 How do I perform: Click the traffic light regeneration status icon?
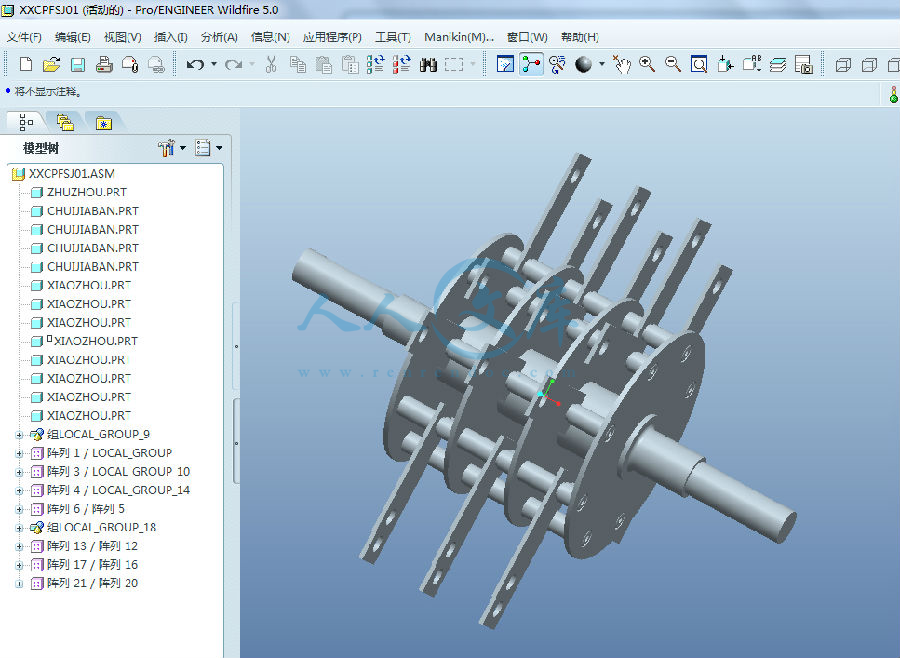[893, 94]
